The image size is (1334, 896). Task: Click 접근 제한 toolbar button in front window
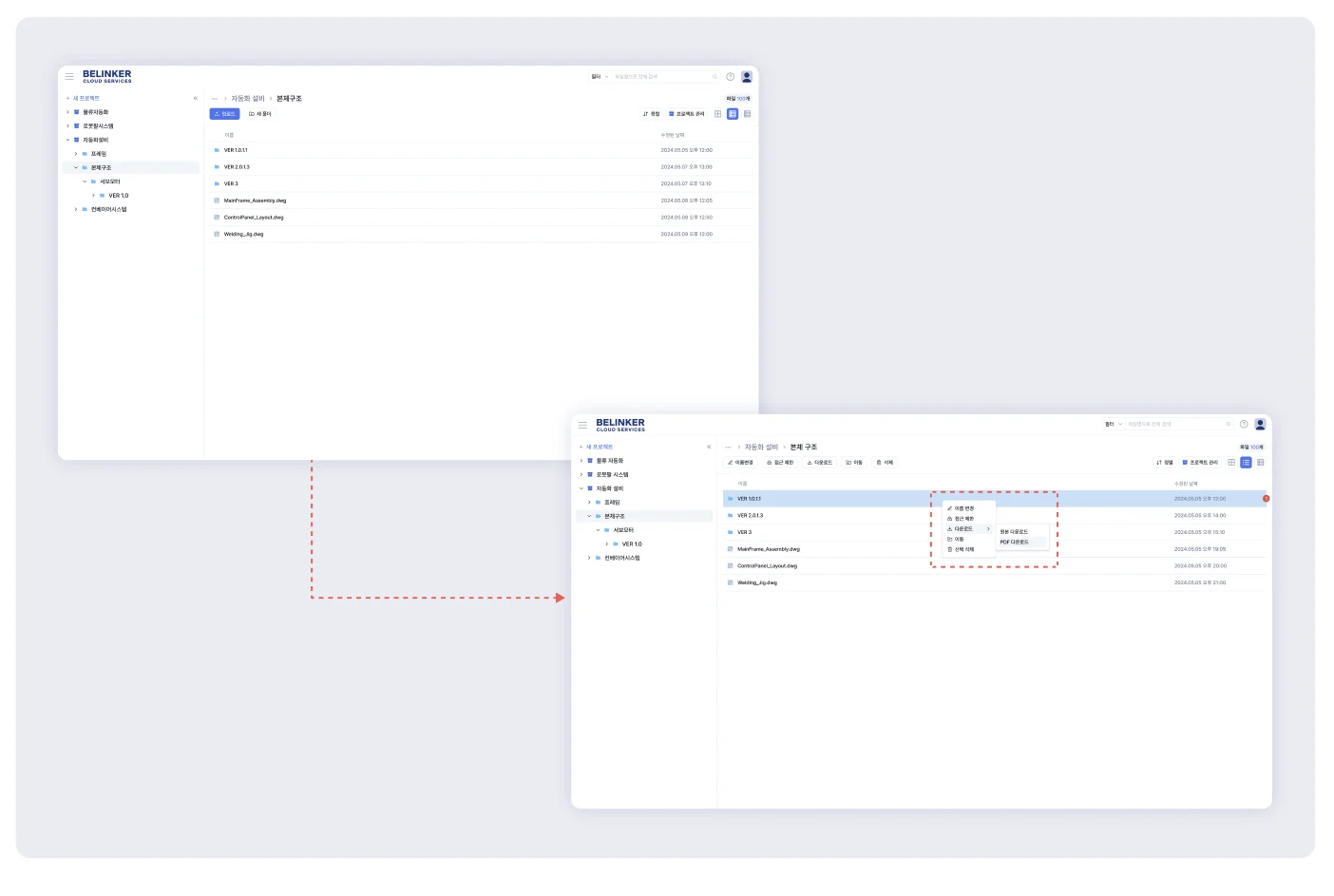(x=780, y=463)
